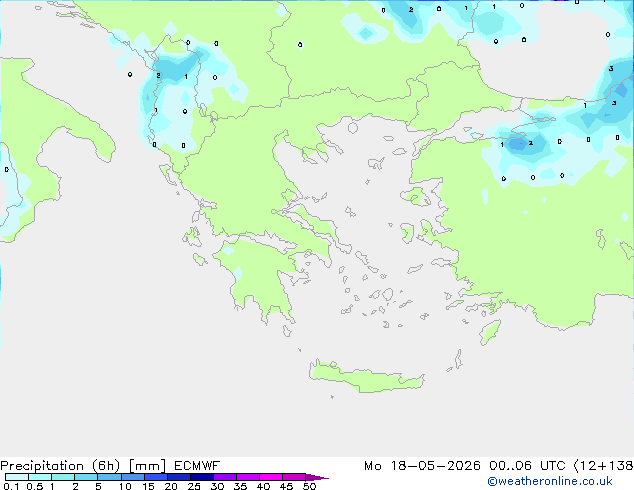This screenshot has height=490, width=634.
Task: Click the purple arrow tip above 50
Action: (317, 477)
